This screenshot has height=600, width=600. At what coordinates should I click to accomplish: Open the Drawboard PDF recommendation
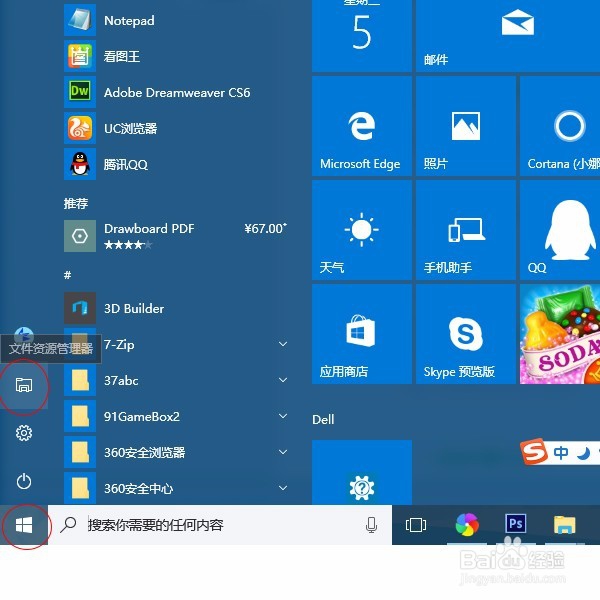coord(176,236)
